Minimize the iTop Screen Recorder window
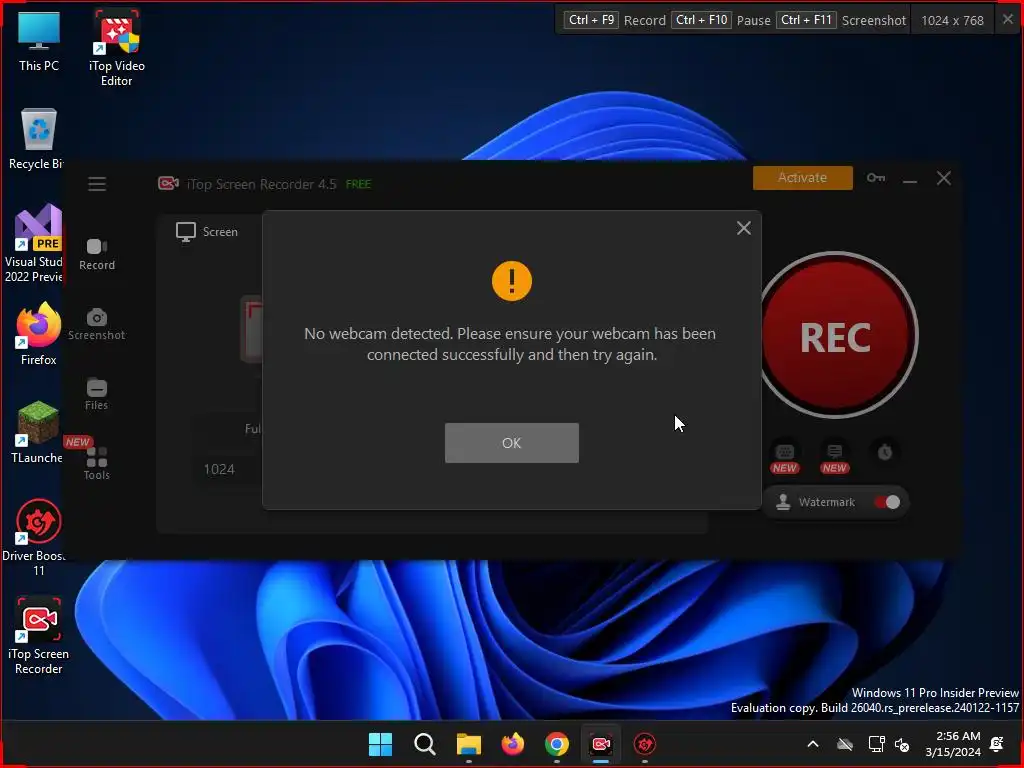Image resolution: width=1024 pixels, height=768 pixels. [x=910, y=179]
